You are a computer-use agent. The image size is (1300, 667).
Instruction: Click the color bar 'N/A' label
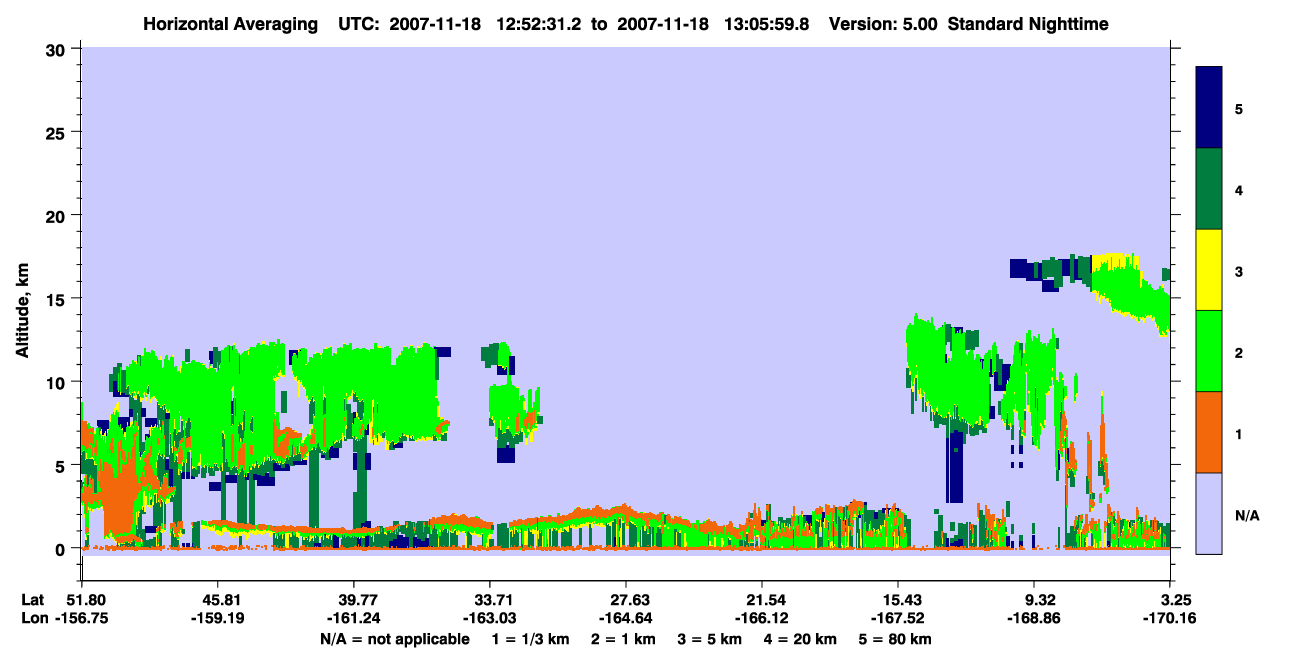tap(1246, 515)
